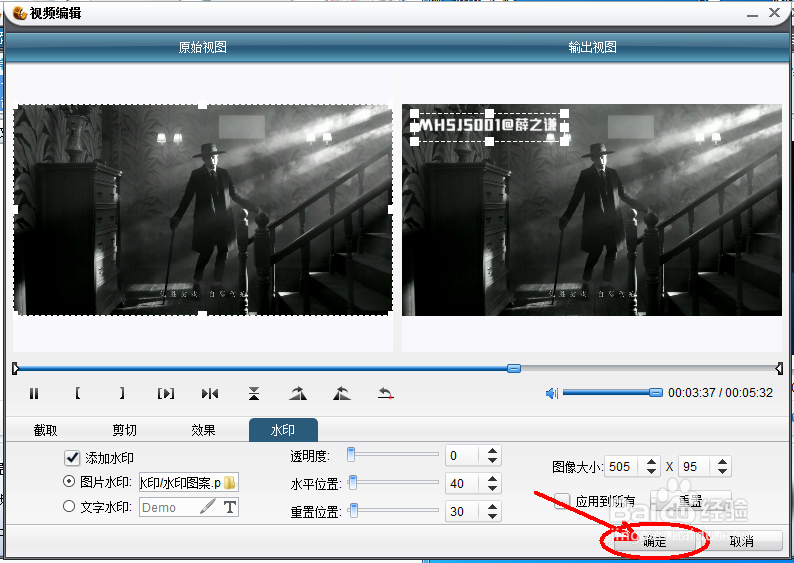Minimize the 视频编辑 window
794x563 pixels.
tap(752, 14)
